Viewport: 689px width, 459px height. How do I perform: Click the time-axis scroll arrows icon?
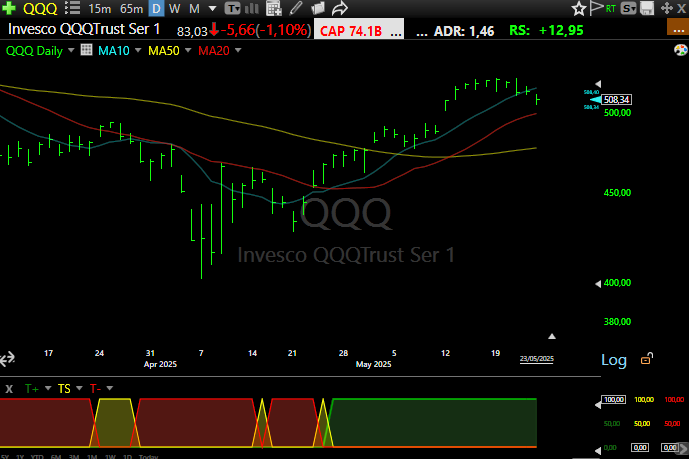(7, 359)
